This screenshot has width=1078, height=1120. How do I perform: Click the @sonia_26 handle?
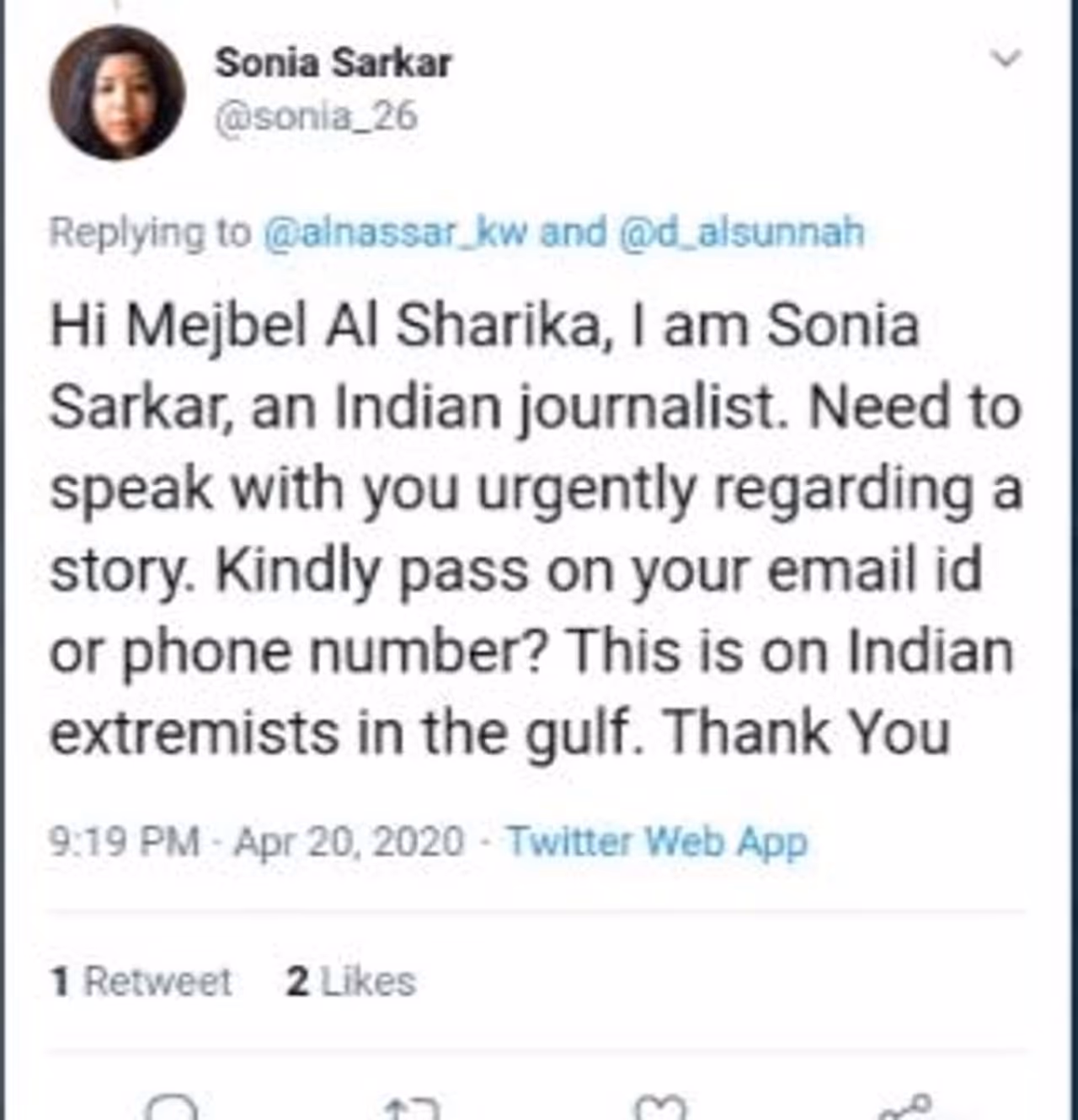pos(317,118)
